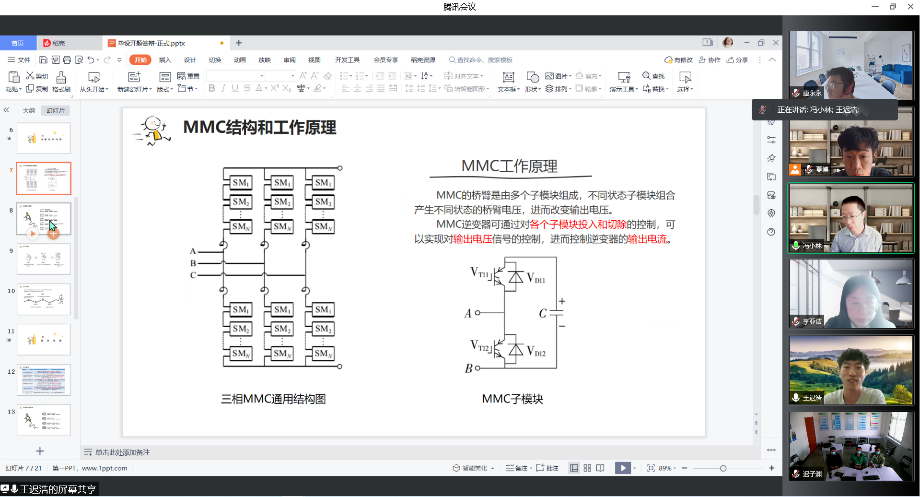The width and height of the screenshot is (920, 497).
Task: Click the Shapes icon in ribbon
Action: [532, 77]
